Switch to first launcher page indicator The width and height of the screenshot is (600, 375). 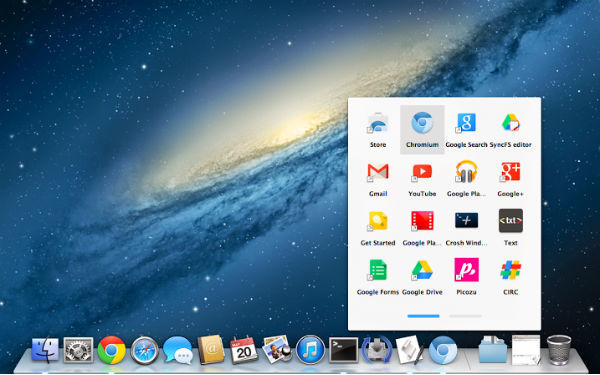click(423, 316)
